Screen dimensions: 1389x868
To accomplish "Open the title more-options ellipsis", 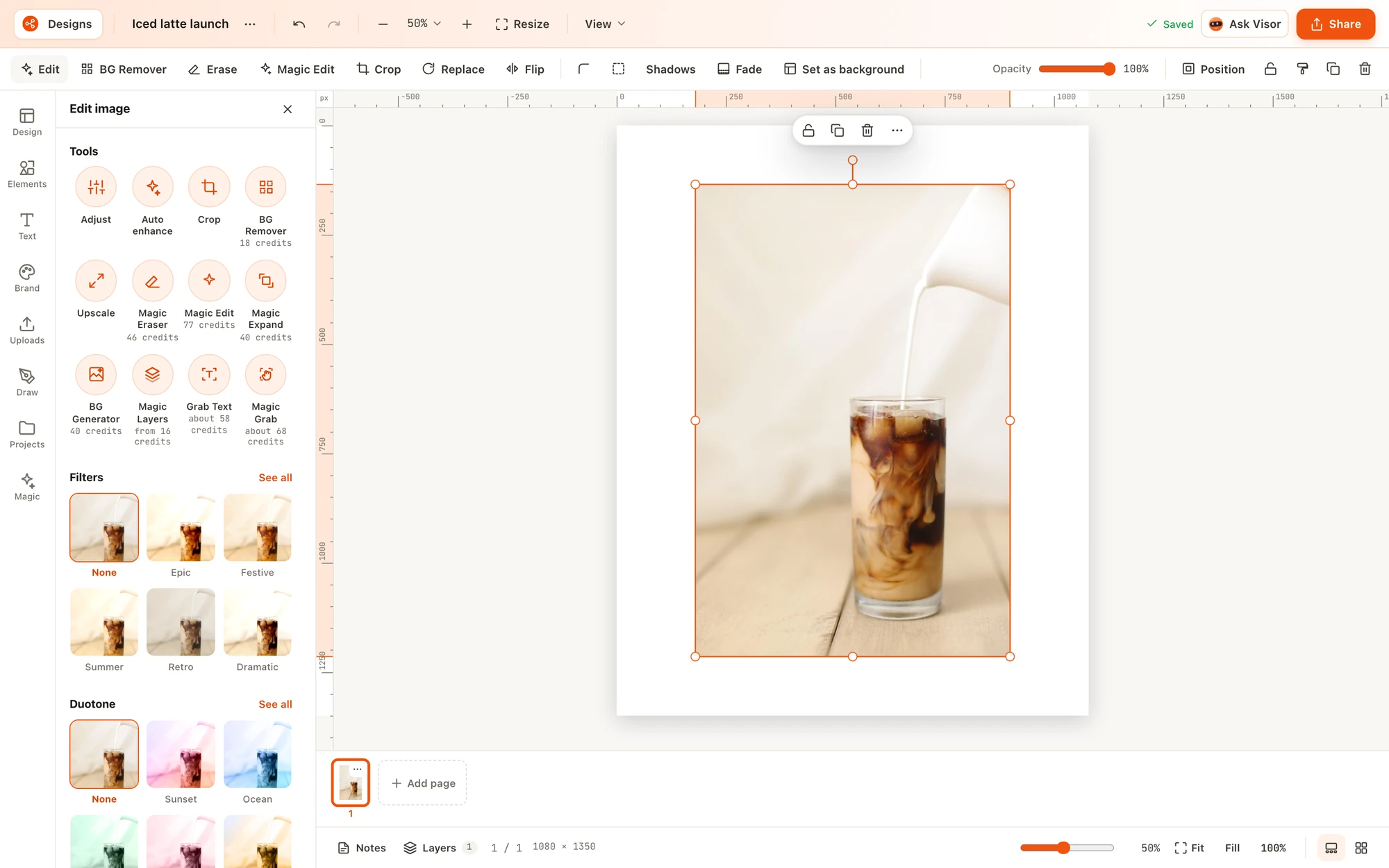I will tap(250, 24).
